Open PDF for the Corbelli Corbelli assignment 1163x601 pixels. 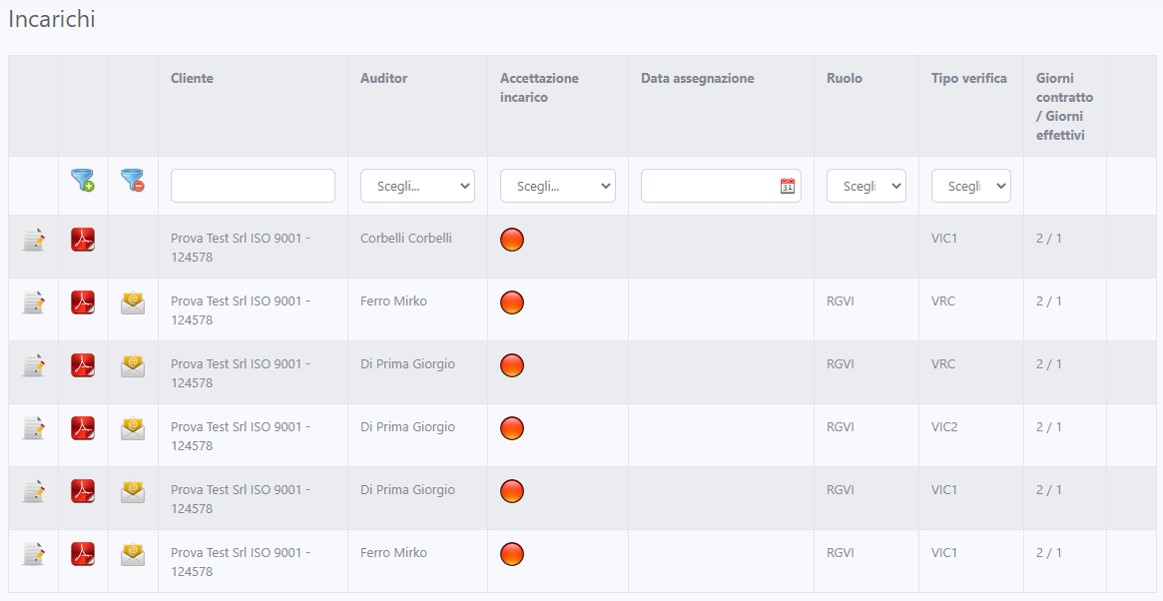click(x=83, y=240)
